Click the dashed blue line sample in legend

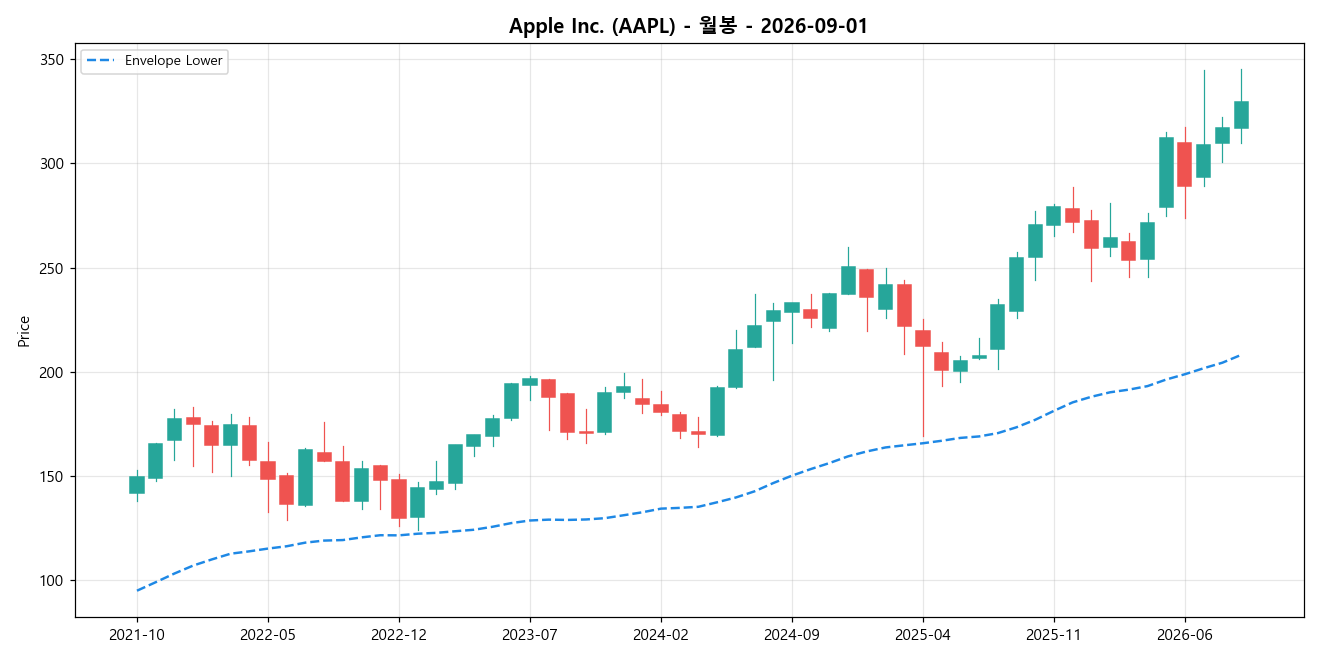click(100, 61)
